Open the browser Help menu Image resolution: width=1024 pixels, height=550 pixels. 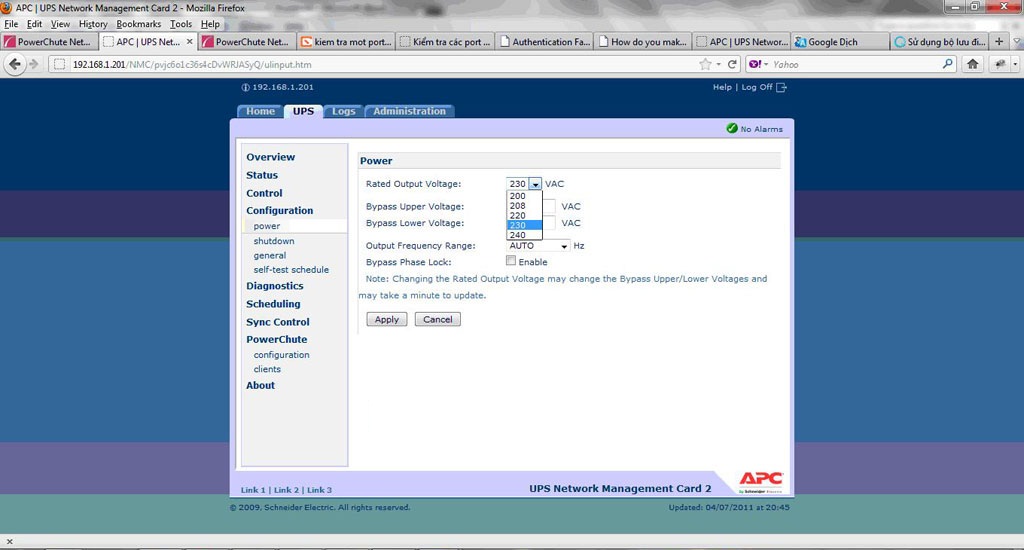(210, 24)
